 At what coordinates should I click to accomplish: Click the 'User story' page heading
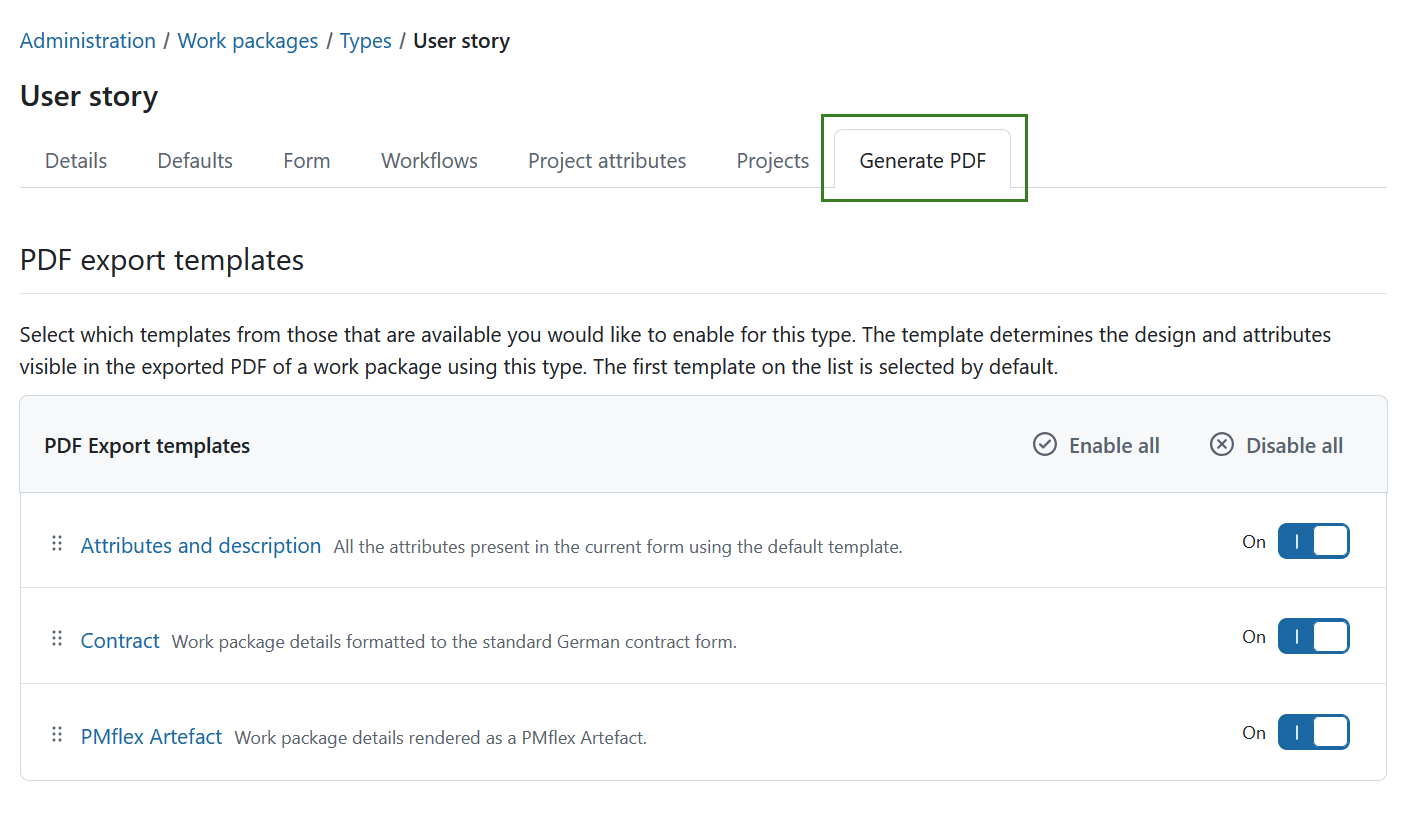coord(89,96)
